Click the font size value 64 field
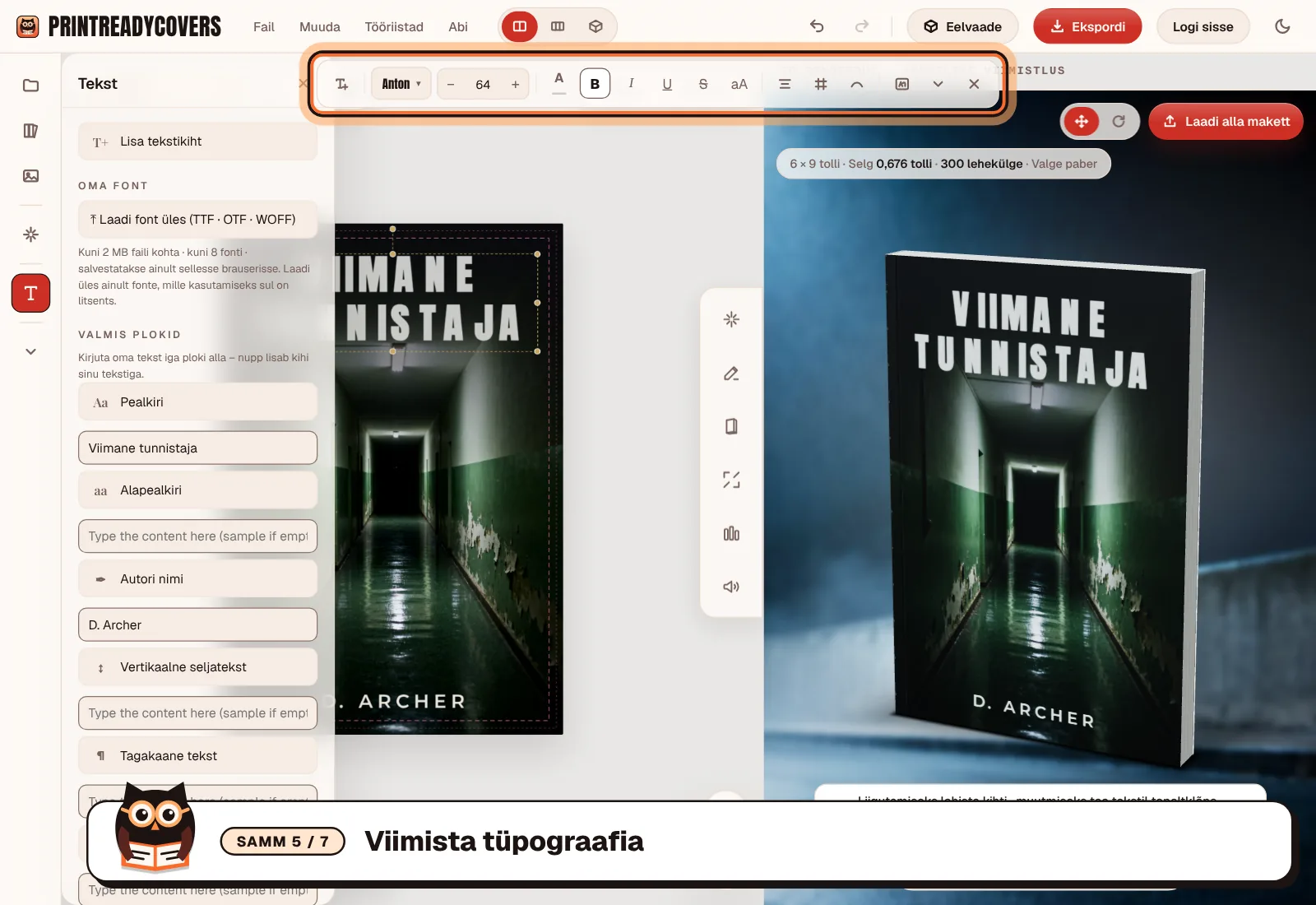Image resolution: width=1316 pixels, height=905 pixels. (x=483, y=84)
